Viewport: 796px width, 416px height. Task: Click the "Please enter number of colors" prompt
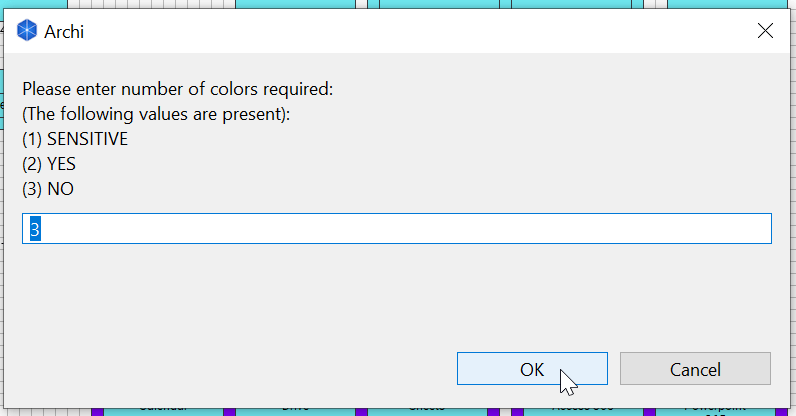pyautogui.click(x=177, y=89)
